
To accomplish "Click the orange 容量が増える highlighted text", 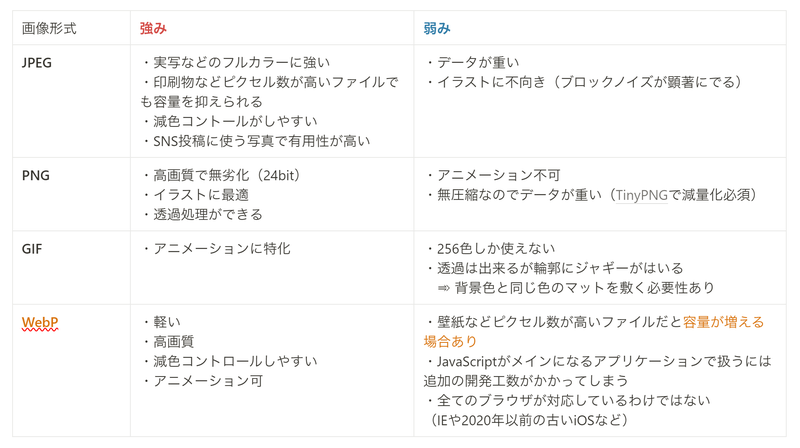I will [x=723, y=322].
